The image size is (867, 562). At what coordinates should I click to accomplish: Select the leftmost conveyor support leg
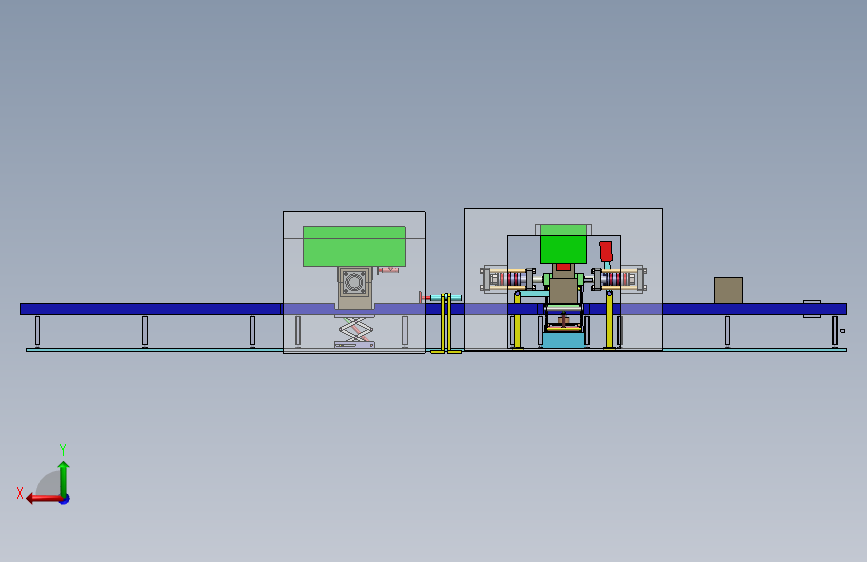click(x=38, y=331)
